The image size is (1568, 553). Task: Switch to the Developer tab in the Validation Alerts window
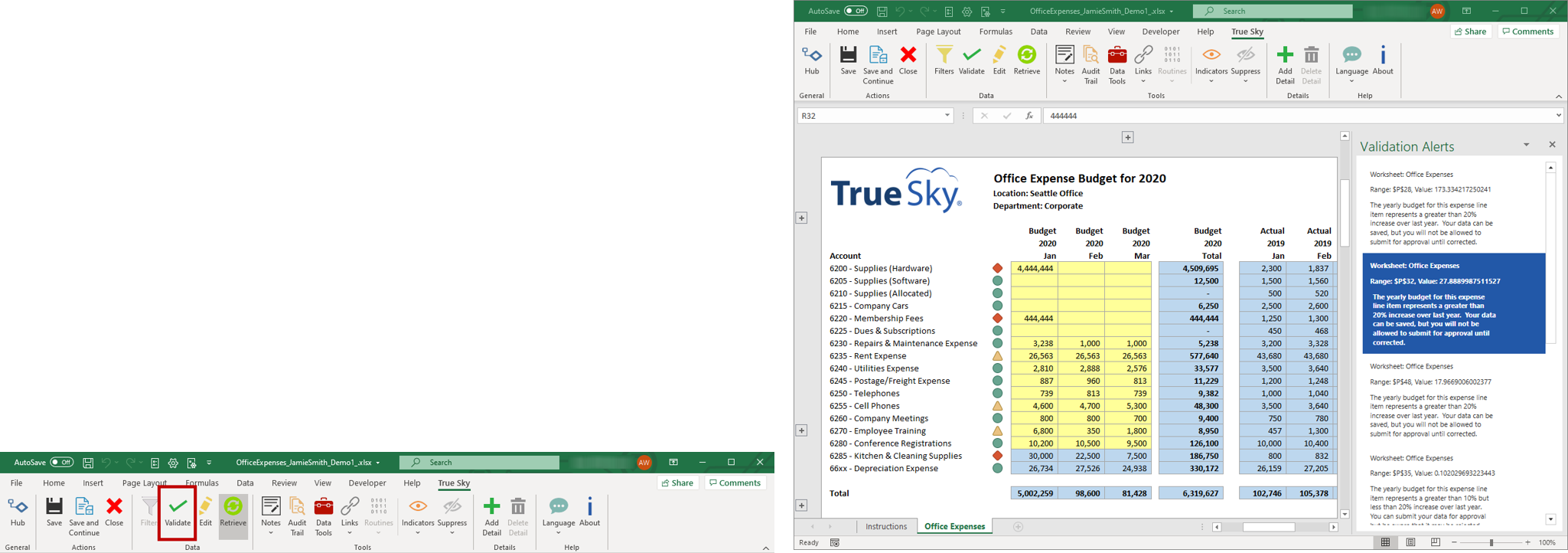tap(1161, 31)
